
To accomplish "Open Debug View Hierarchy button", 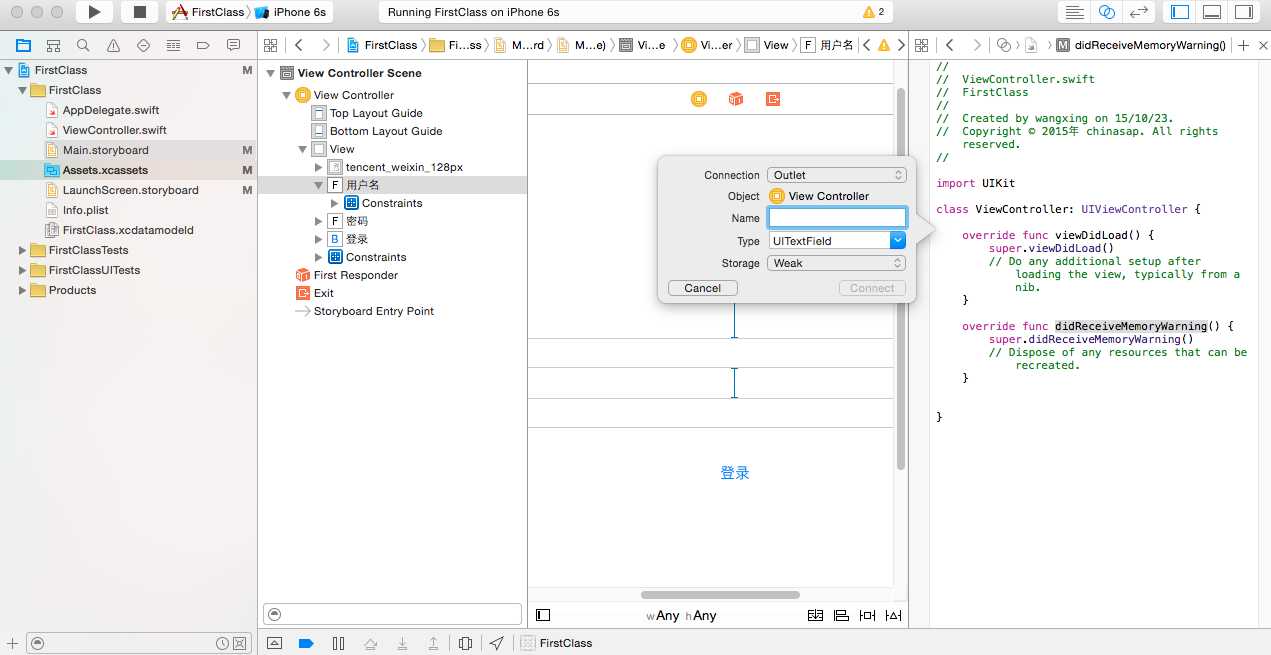I will coord(465,643).
